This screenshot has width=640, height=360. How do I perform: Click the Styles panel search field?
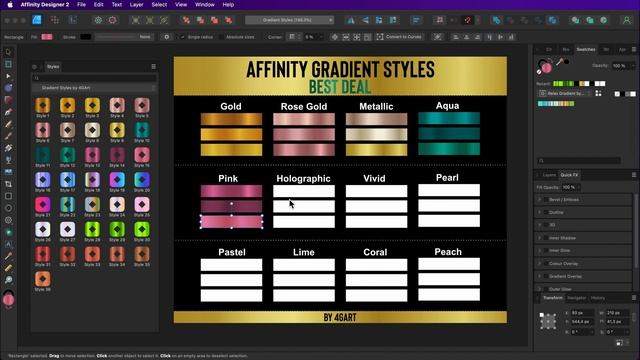pyautogui.click(x=94, y=78)
